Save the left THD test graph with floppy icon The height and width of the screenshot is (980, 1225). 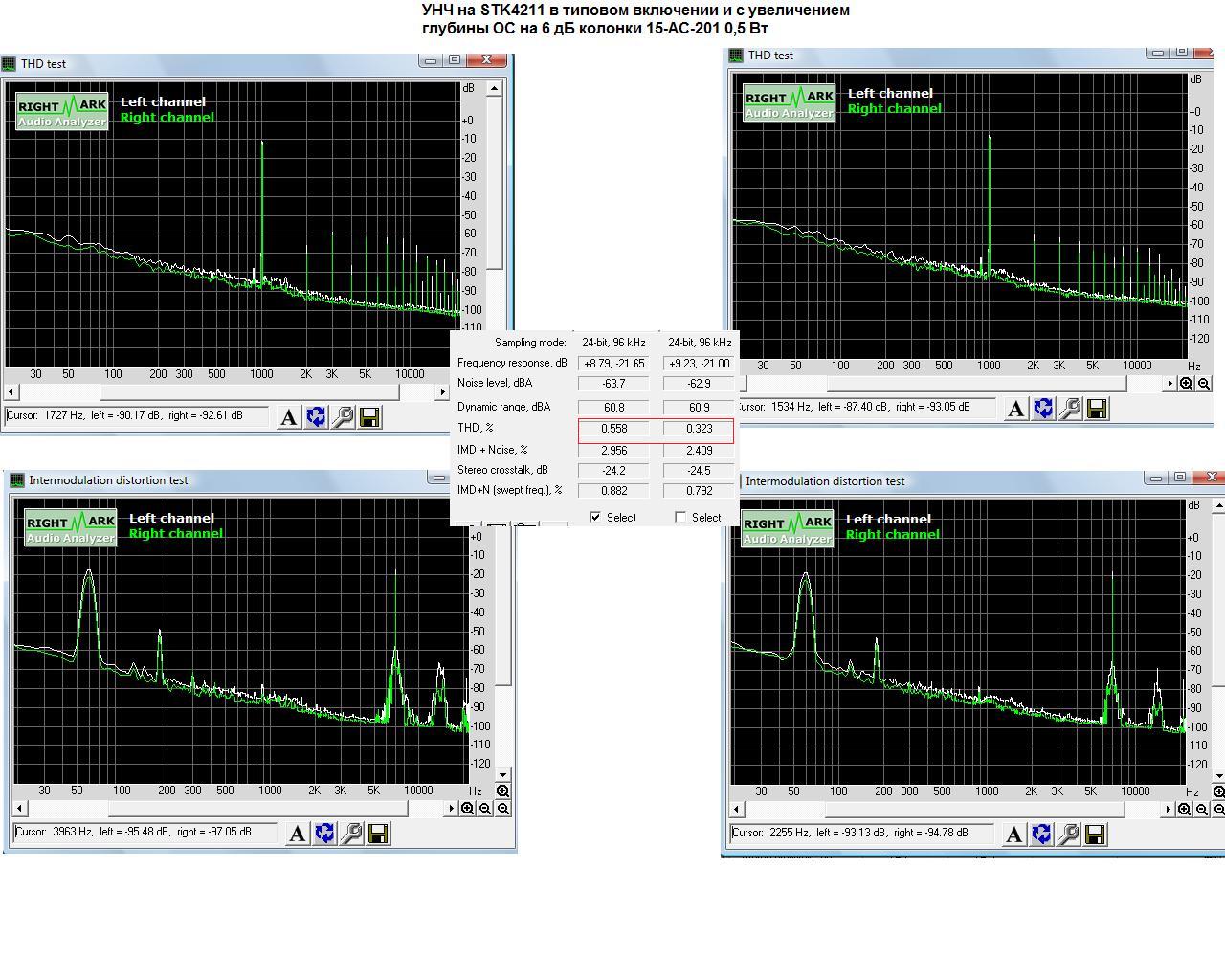pos(369,417)
